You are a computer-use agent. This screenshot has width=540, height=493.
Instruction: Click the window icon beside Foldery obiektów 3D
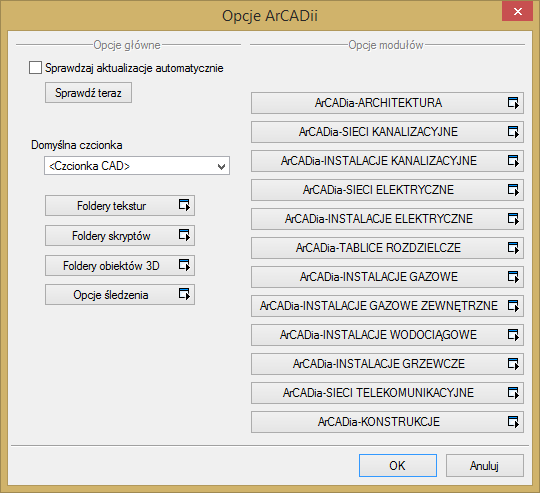click(x=184, y=265)
